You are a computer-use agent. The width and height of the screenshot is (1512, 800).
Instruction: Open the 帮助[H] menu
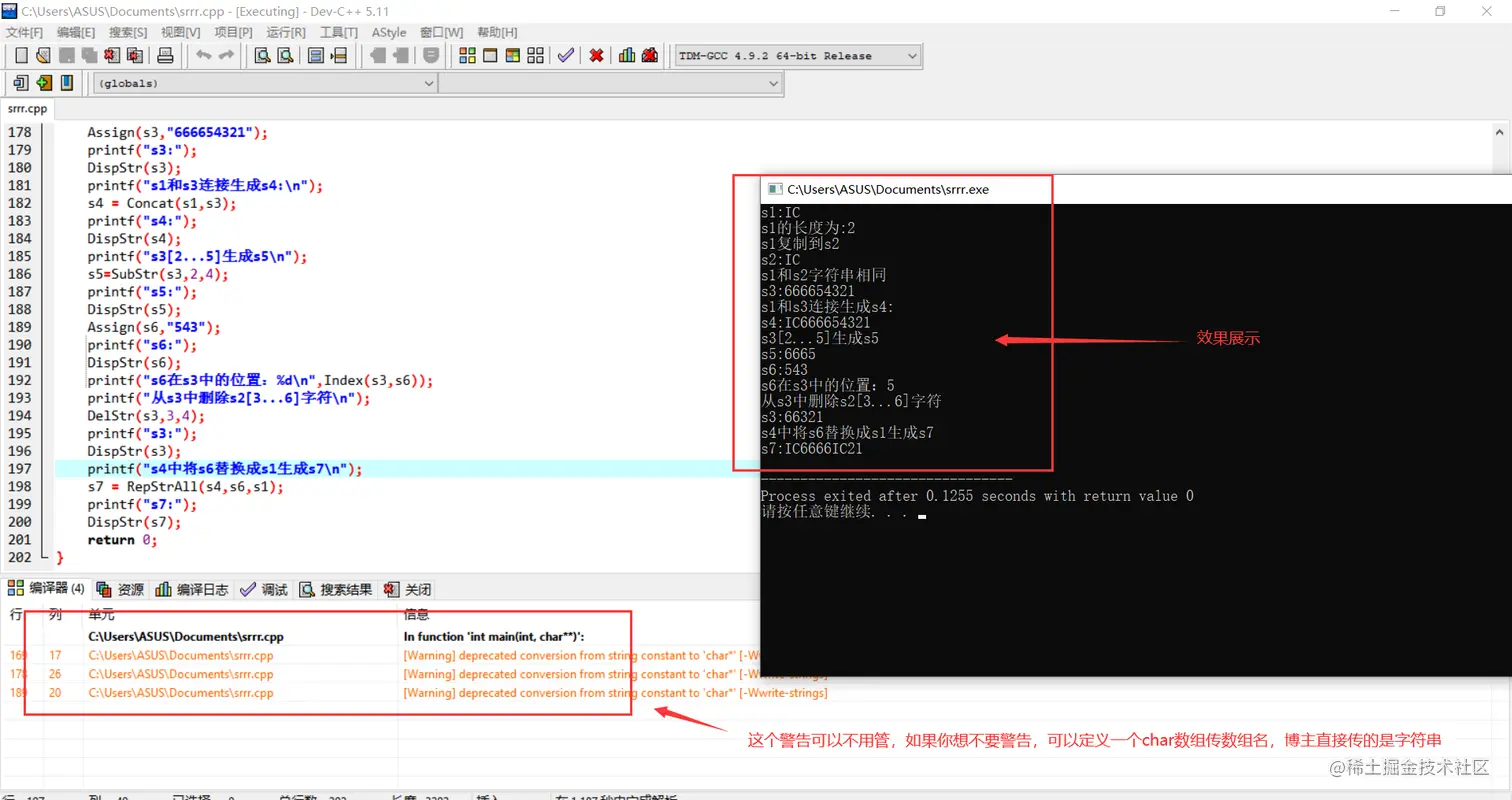coord(497,32)
